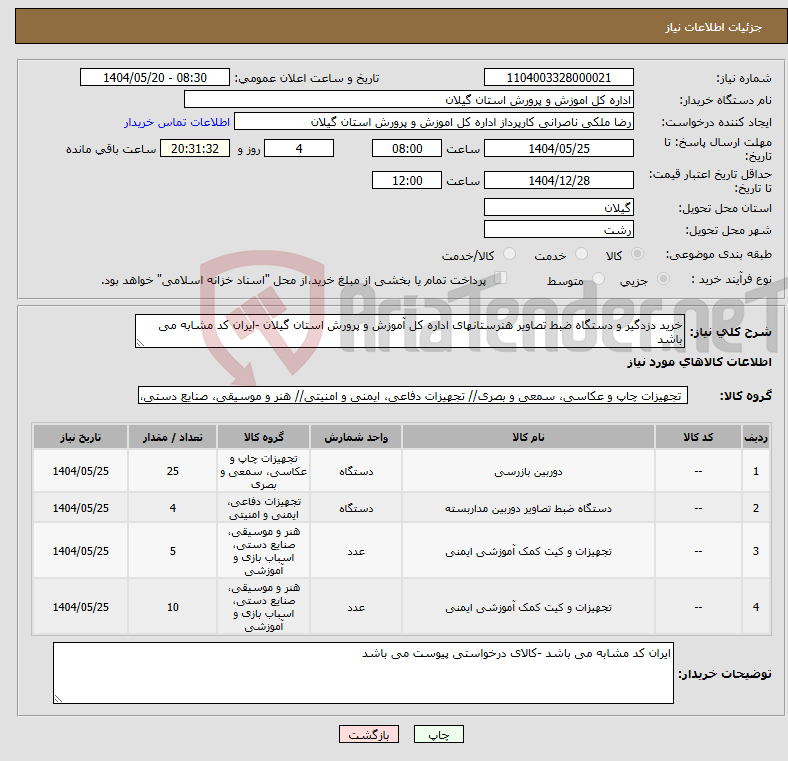Click row 1 need date 1404/05/25

tap(80, 471)
